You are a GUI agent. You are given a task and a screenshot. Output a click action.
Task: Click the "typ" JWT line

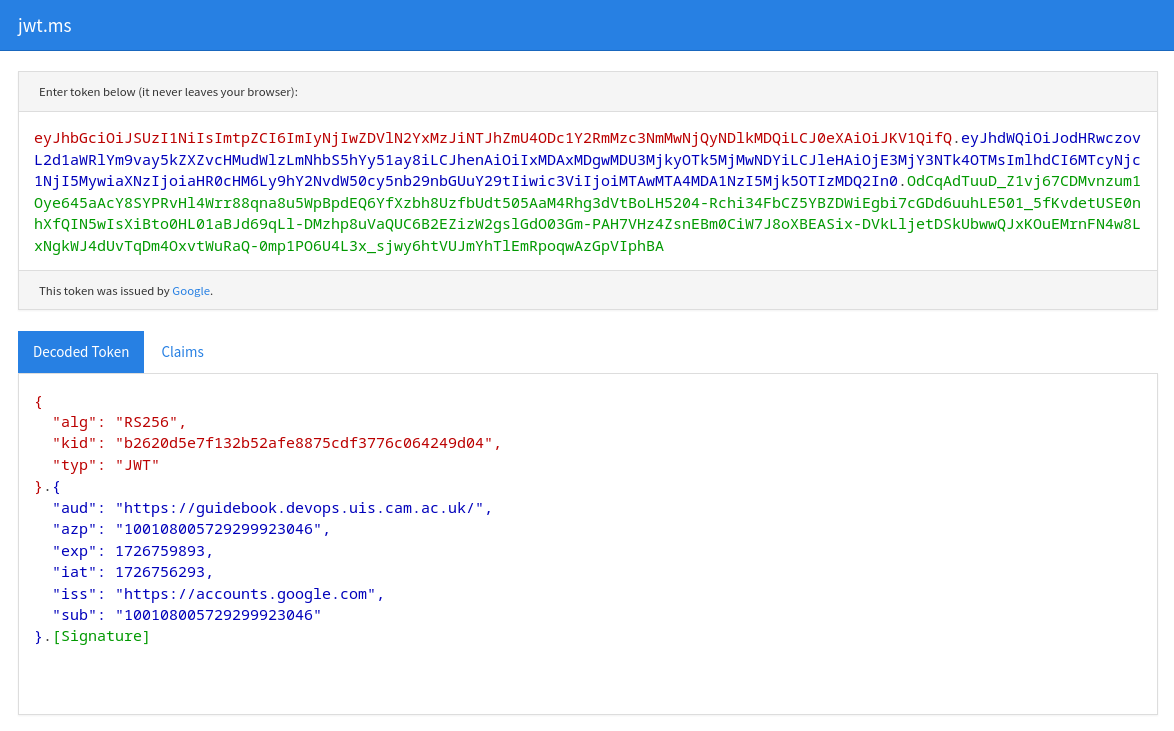[x=106, y=465]
